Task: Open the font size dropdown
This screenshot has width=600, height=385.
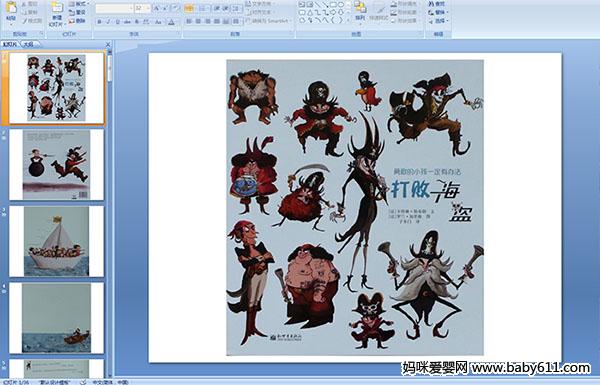Action: coord(142,8)
